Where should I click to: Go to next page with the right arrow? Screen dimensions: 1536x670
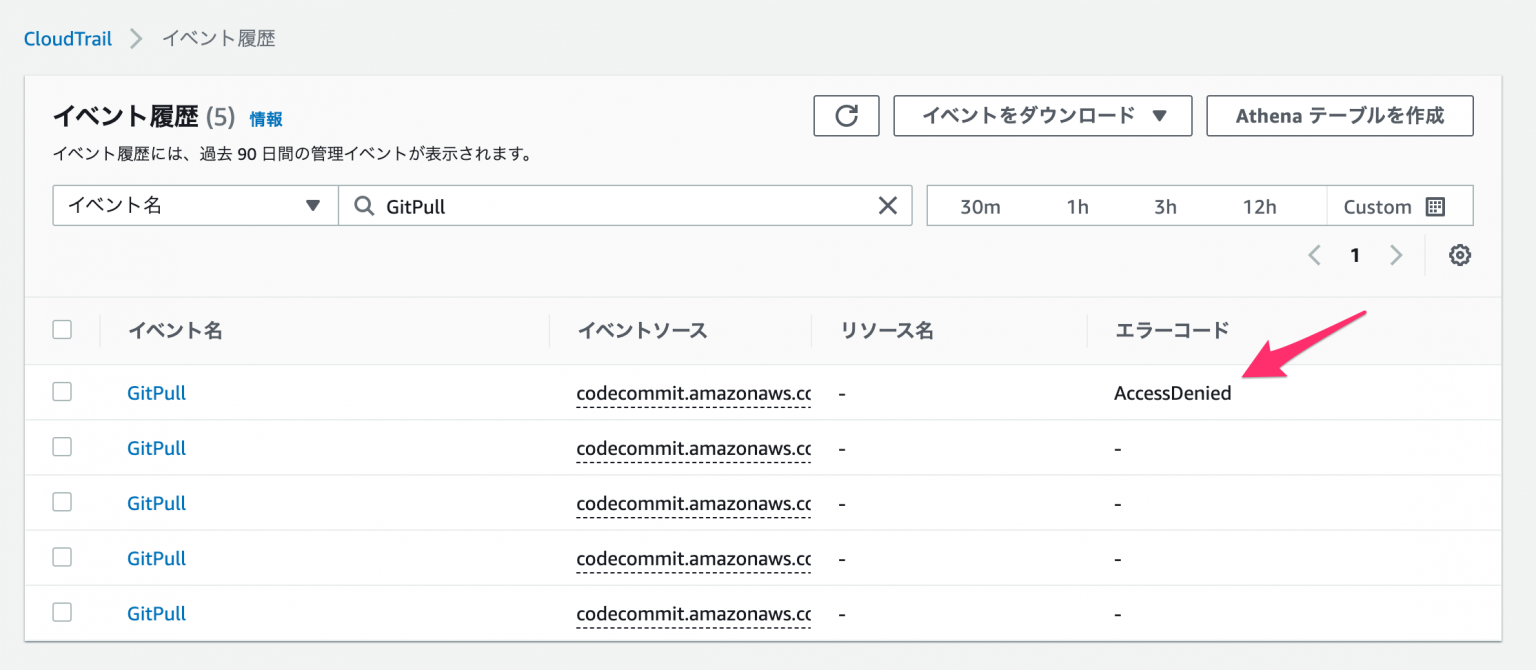pos(1396,255)
